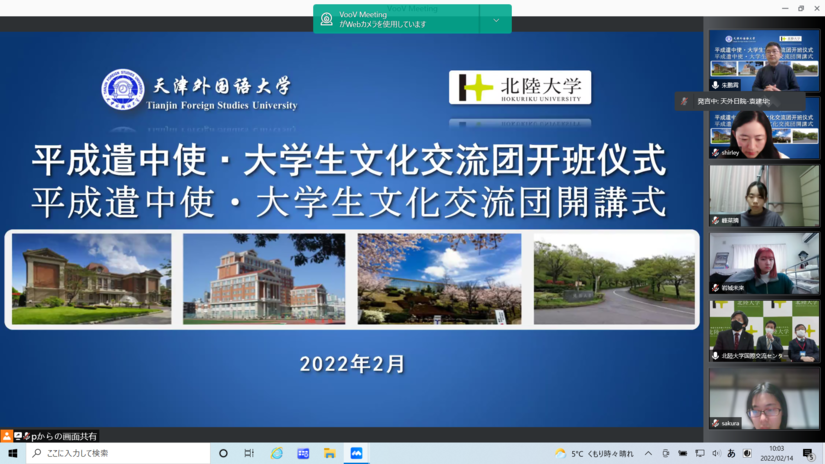Click the Hokuriku University logo on slide
825x464 pixels.
coord(520,87)
